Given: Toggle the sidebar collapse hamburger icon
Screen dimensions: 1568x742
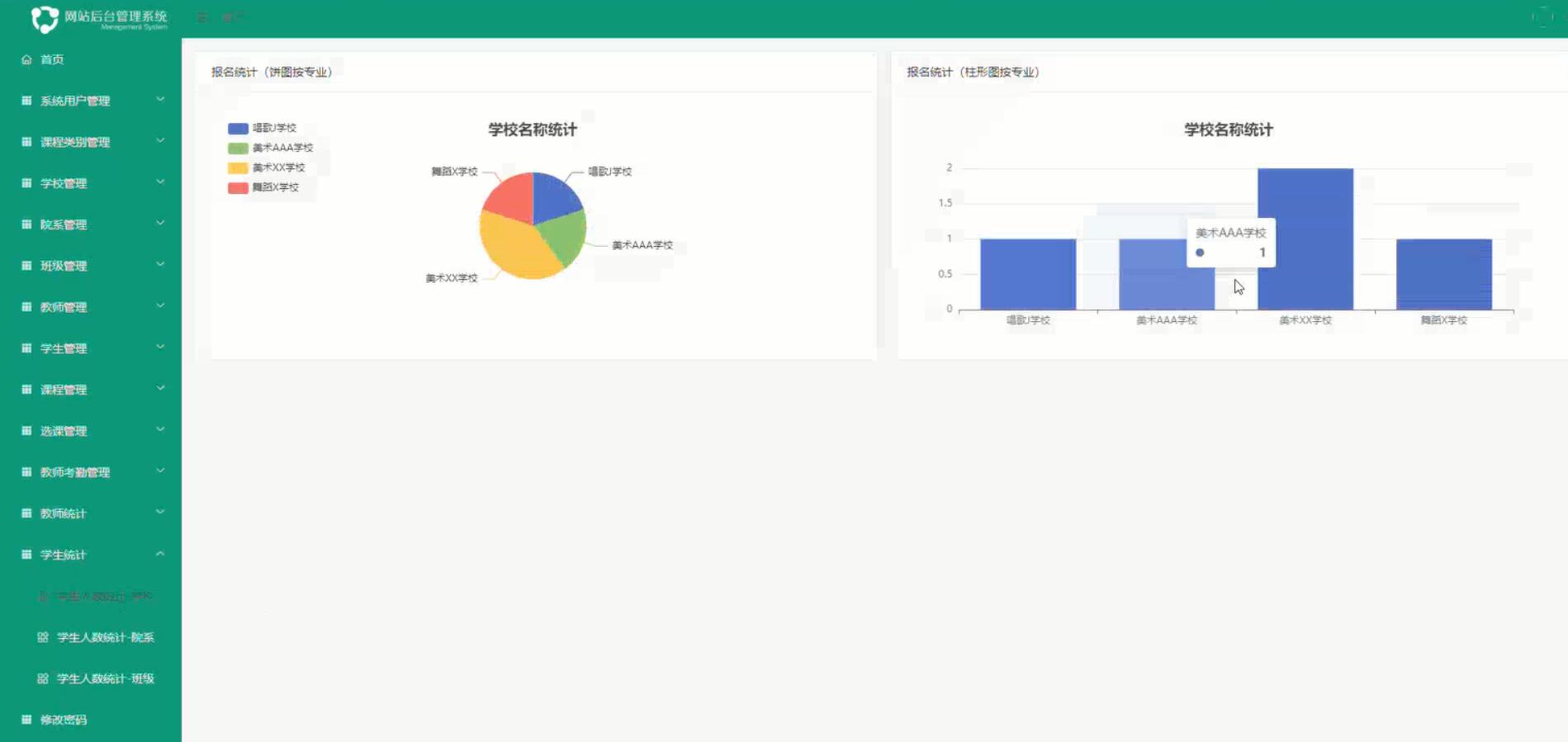Looking at the screenshot, I should point(202,17).
